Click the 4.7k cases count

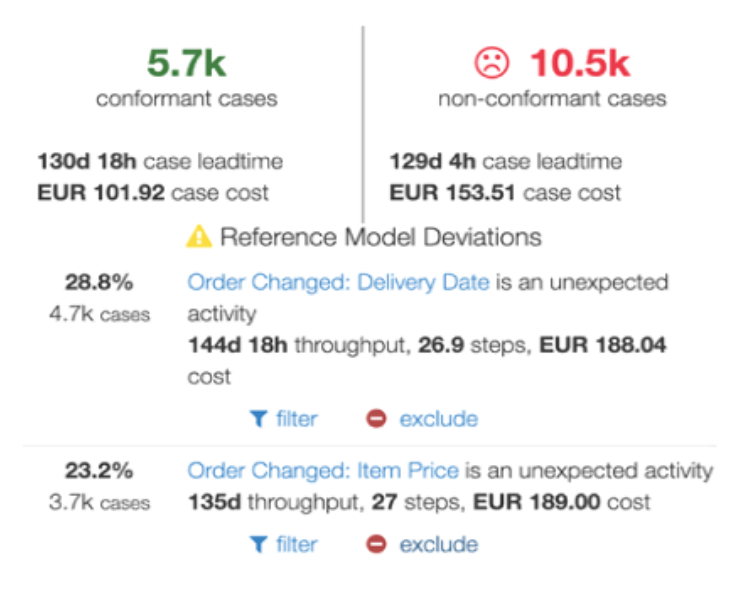click(99, 314)
